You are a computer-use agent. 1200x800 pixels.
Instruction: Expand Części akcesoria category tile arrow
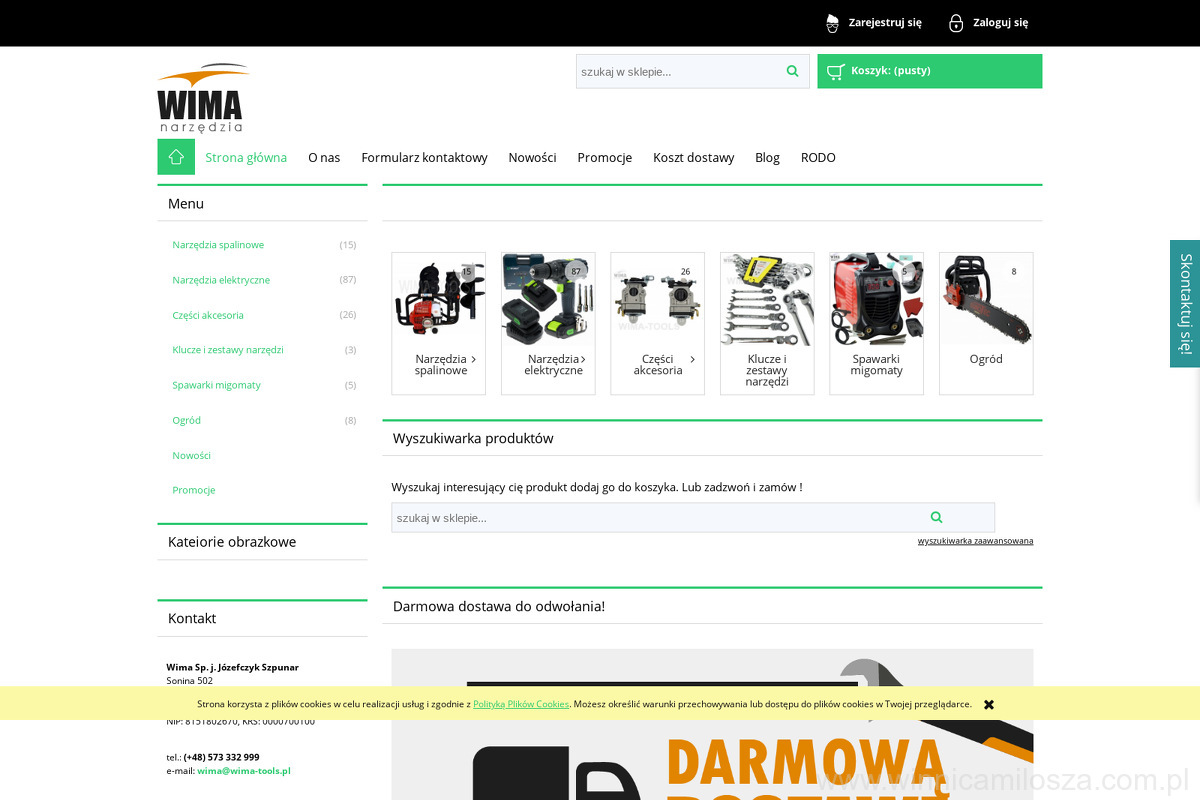point(692,359)
